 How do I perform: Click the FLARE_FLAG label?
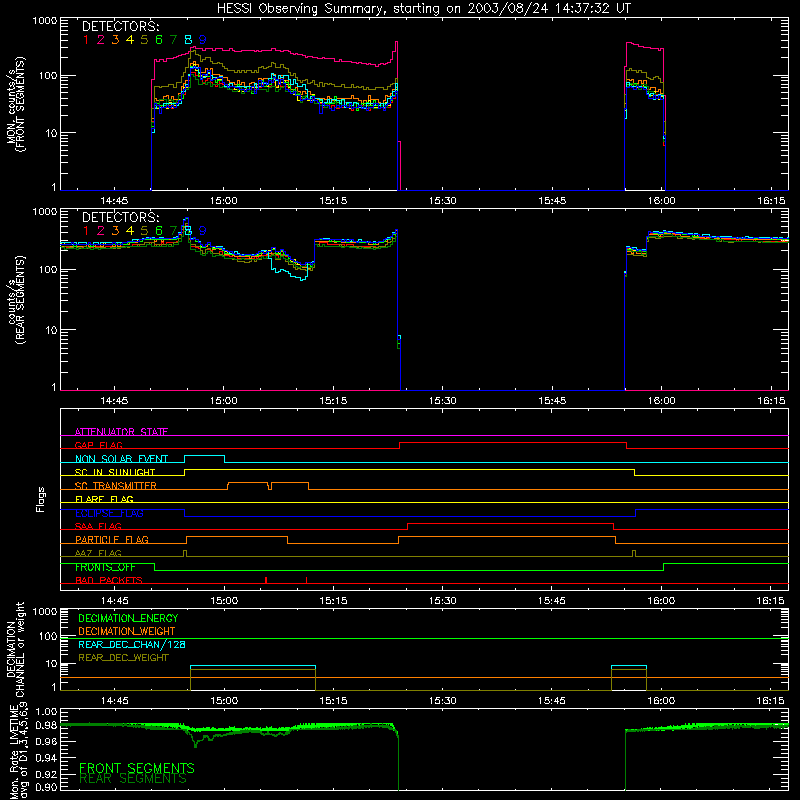(104, 499)
